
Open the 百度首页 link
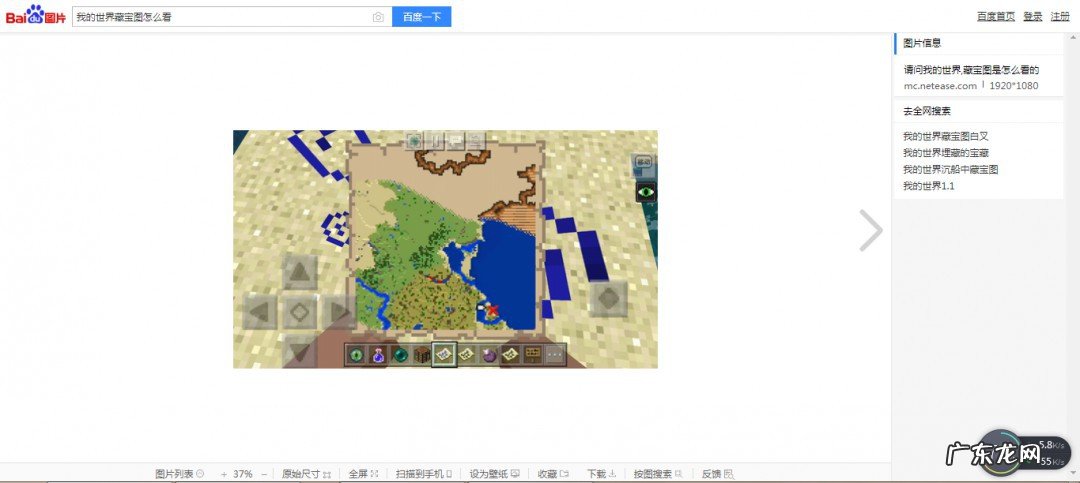pyautogui.click(x=995, y=17)
